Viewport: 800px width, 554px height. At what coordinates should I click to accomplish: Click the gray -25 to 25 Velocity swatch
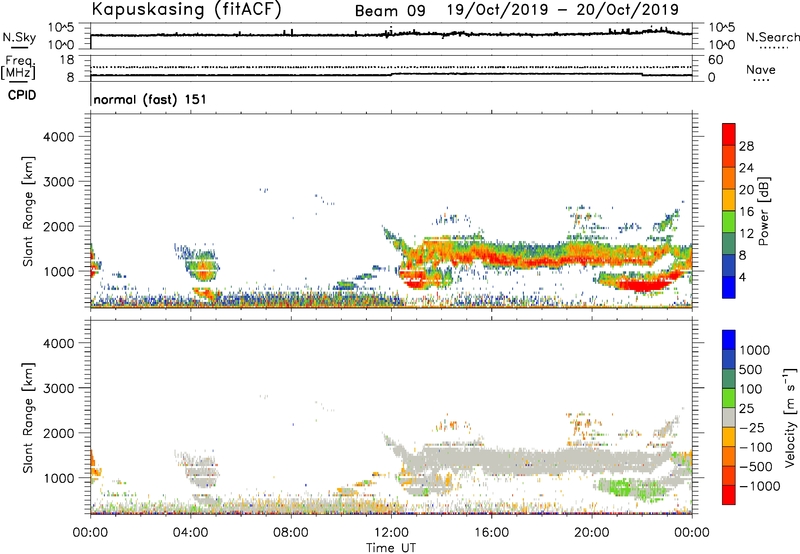click(x=729, y=418)
